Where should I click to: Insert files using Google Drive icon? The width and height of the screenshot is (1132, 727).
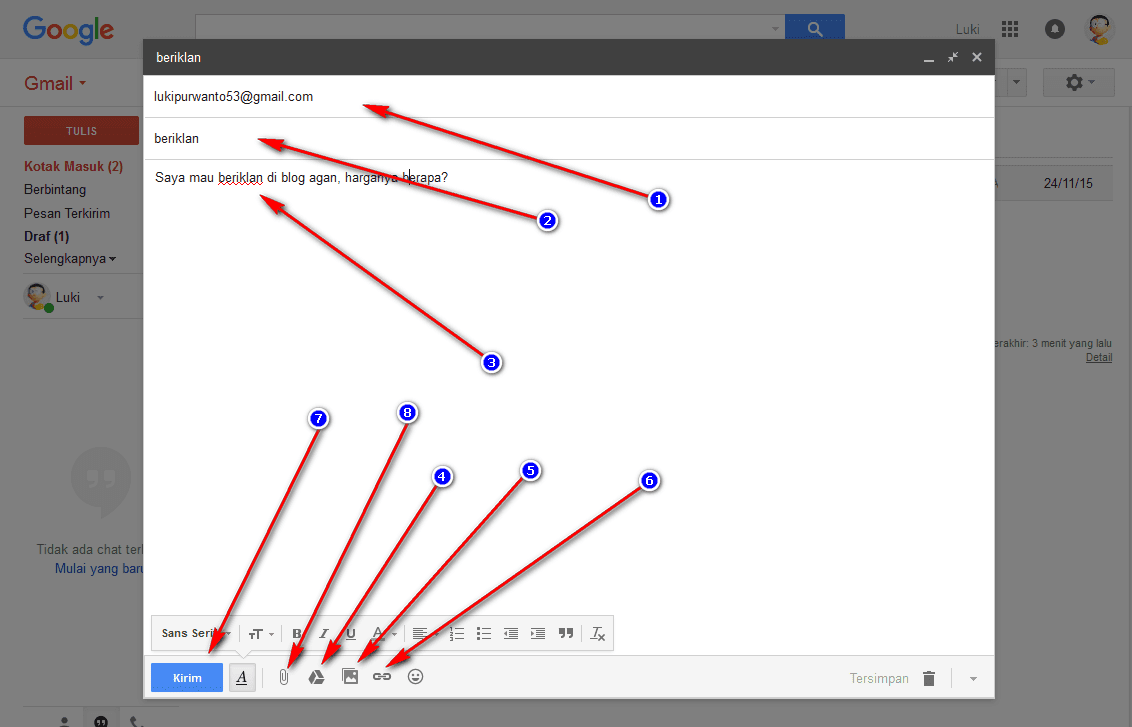pyautogui.click(x=316, y=677)
